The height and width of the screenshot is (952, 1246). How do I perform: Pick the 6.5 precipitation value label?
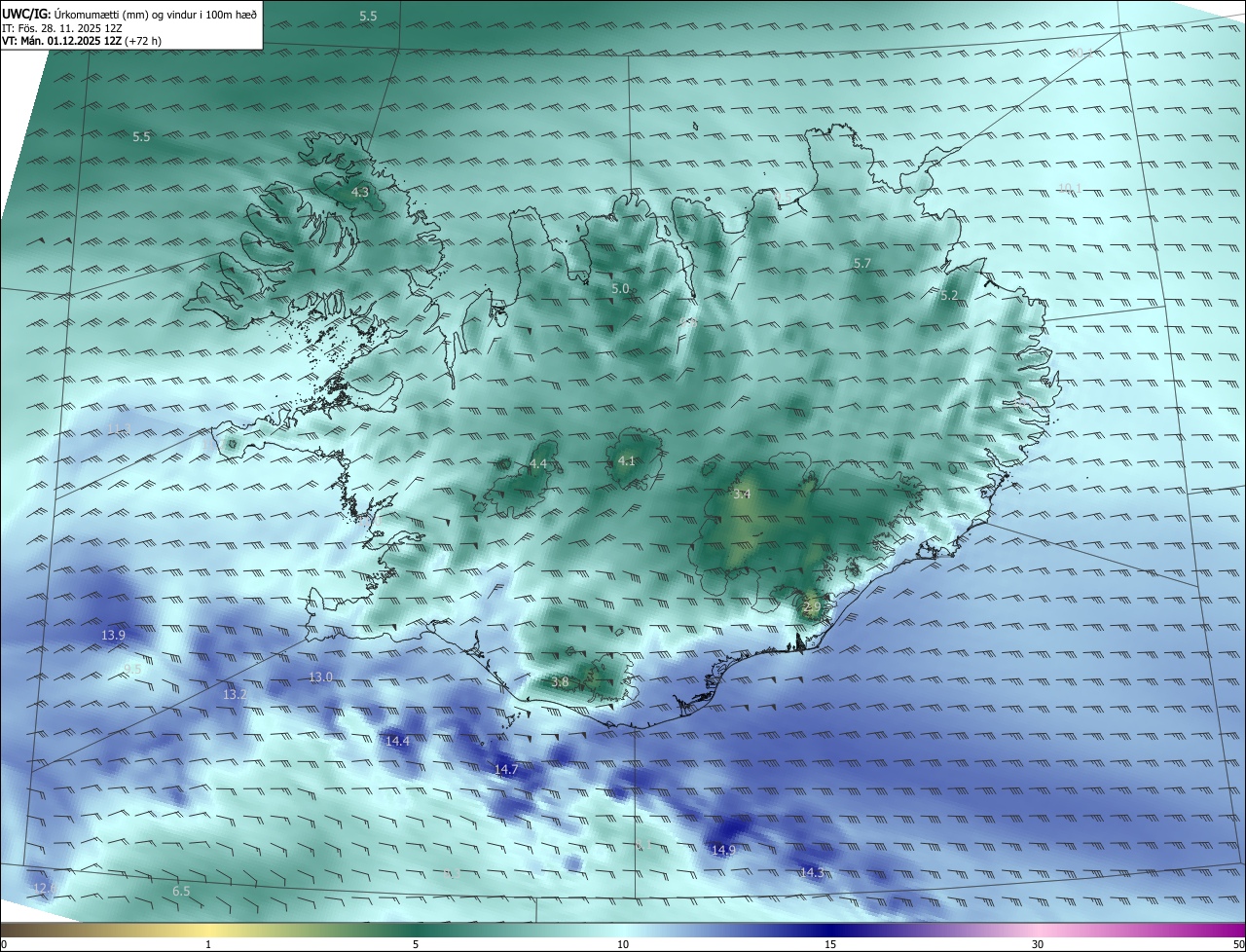point(181,892)
